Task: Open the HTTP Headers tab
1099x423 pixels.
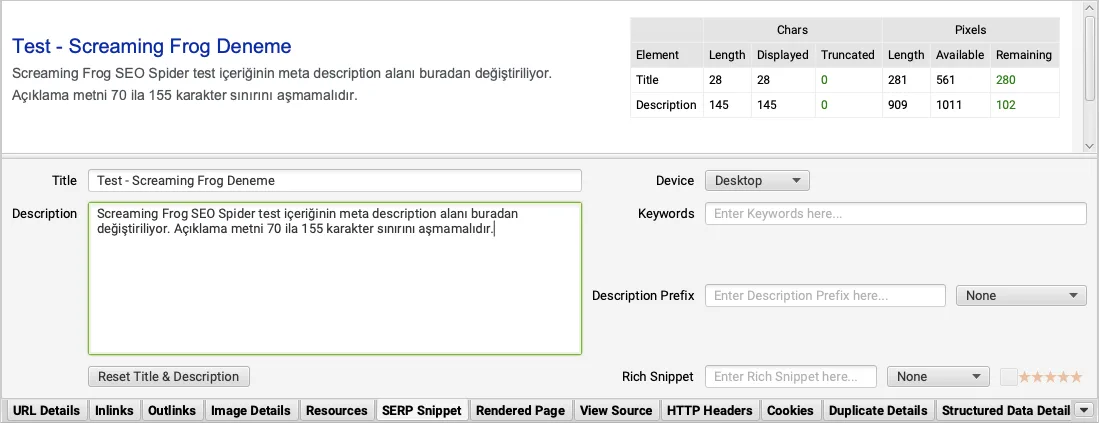Action: (x=709, y=410)
